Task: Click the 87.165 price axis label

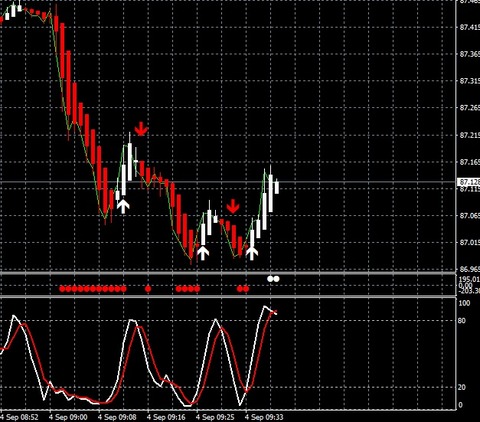Action: pyautogui.click(x=470, y=162)
